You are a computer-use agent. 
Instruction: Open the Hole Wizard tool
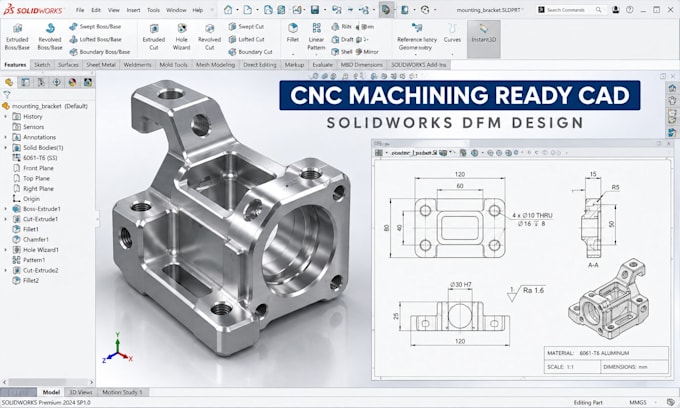pyautogui.click(x=181, y=37)
